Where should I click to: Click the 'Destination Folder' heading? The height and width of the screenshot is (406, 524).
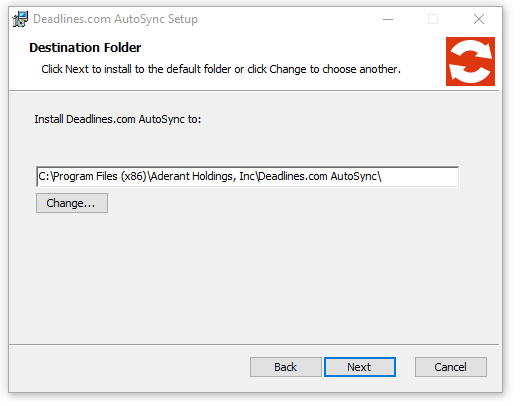point(87,48)
